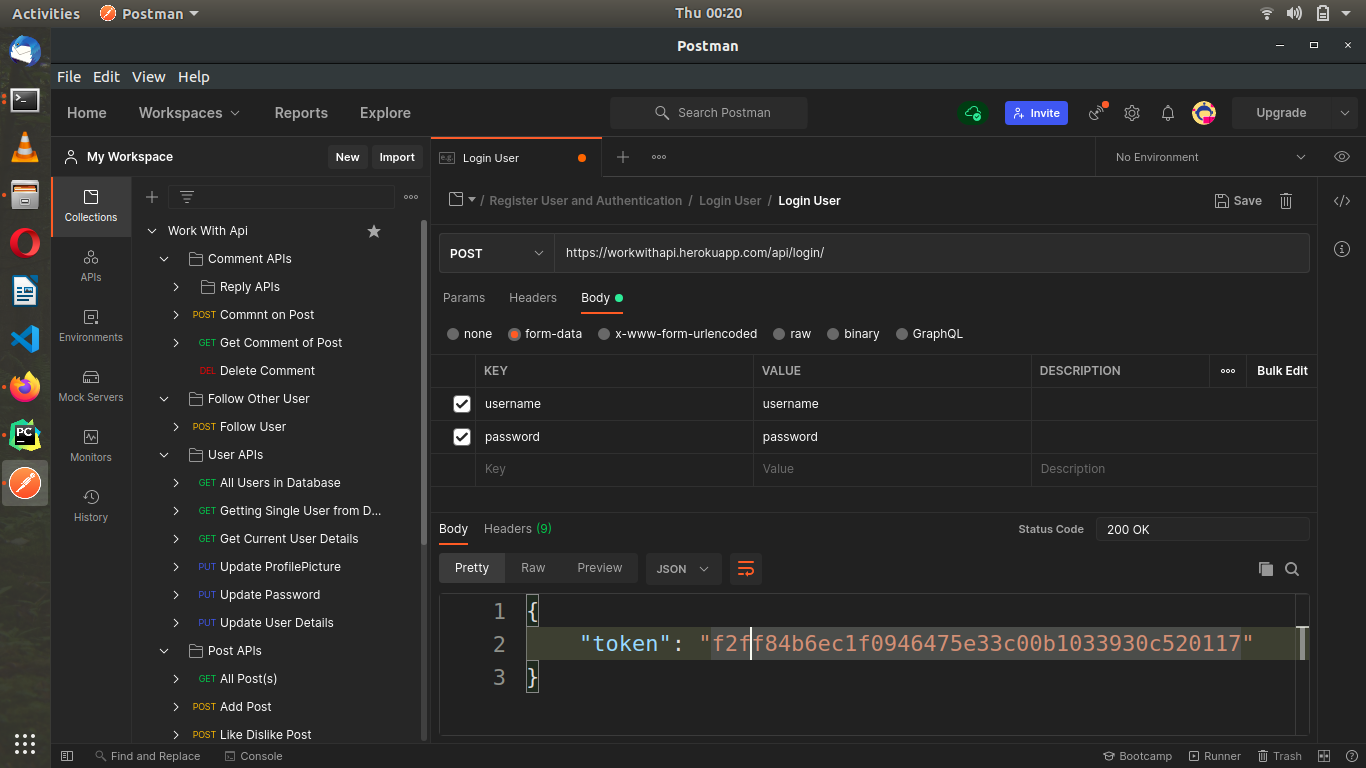This screenshot has height=768, width=1366.
Task: Open Firefox from the Ubuntu dock
Action: [25, 387]
